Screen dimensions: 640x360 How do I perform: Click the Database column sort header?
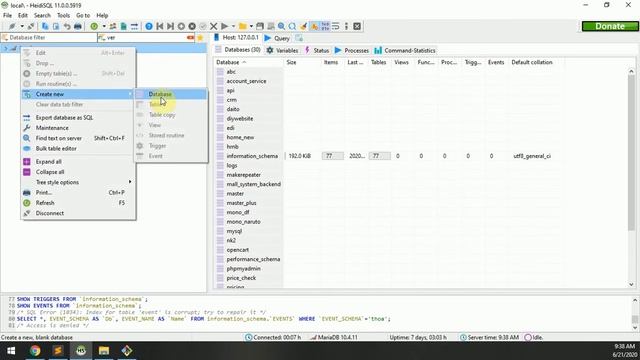pyautogui.click(x=248, y=62)
